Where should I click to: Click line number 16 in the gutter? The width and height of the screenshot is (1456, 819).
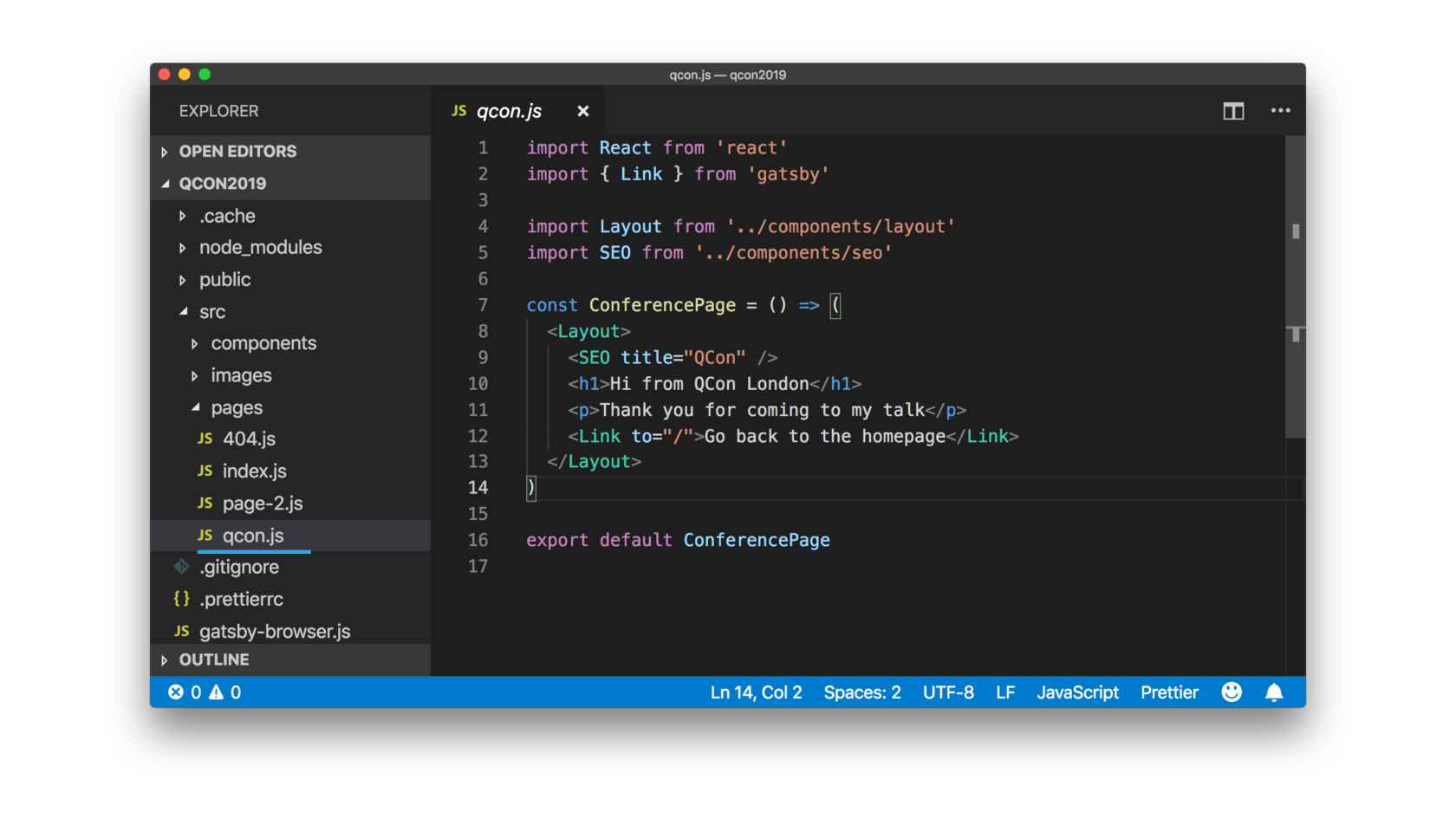pos(478,540)
